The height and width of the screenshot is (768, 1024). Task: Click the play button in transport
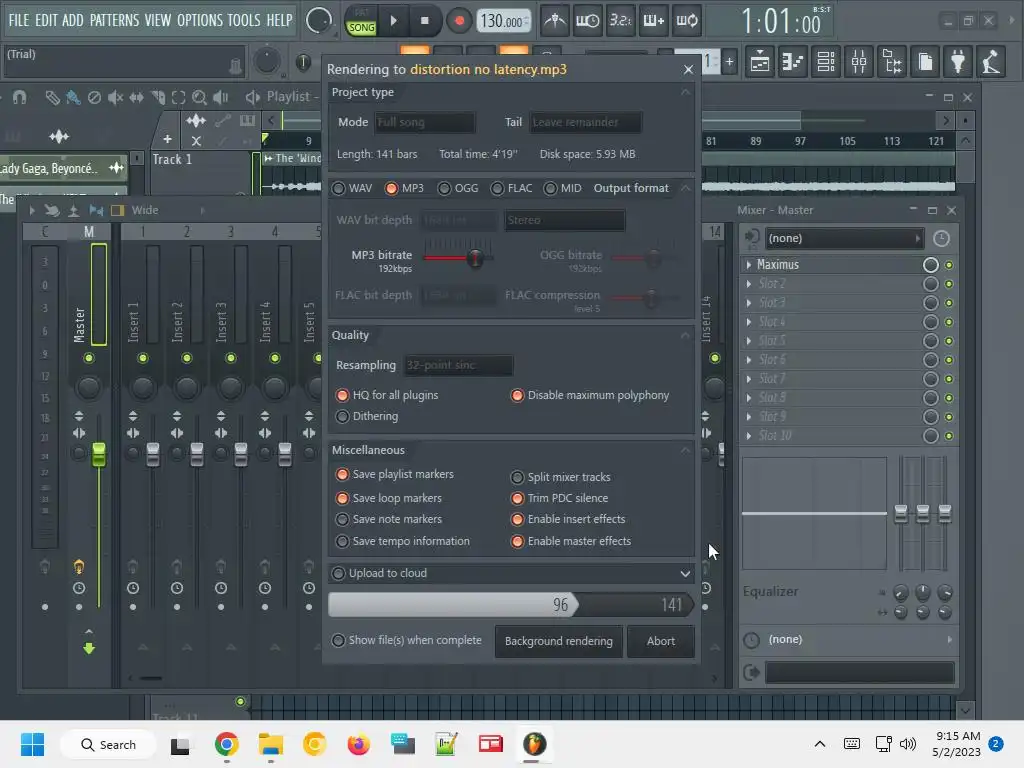click(x=393, y=21)
